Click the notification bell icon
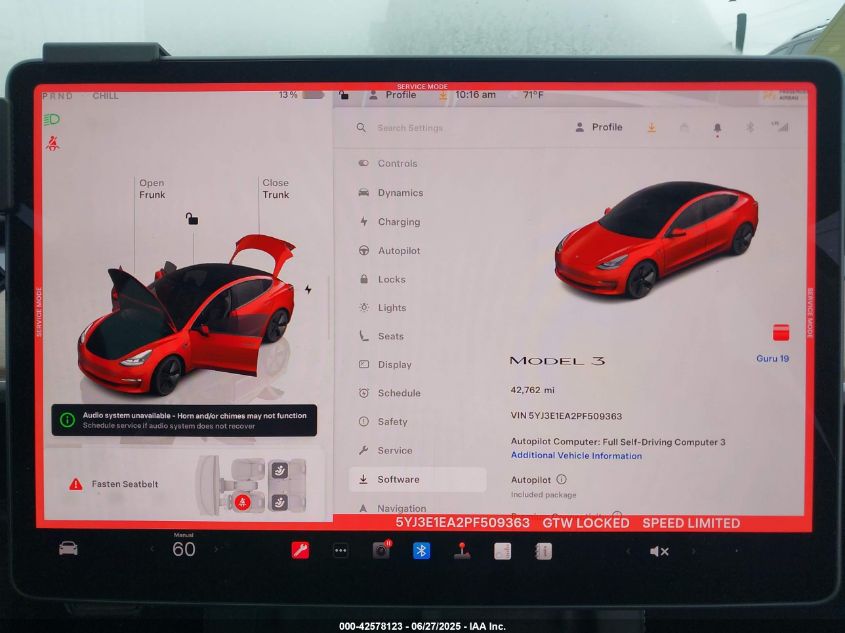This screenshot has height=633, width=845. (717, 128)
